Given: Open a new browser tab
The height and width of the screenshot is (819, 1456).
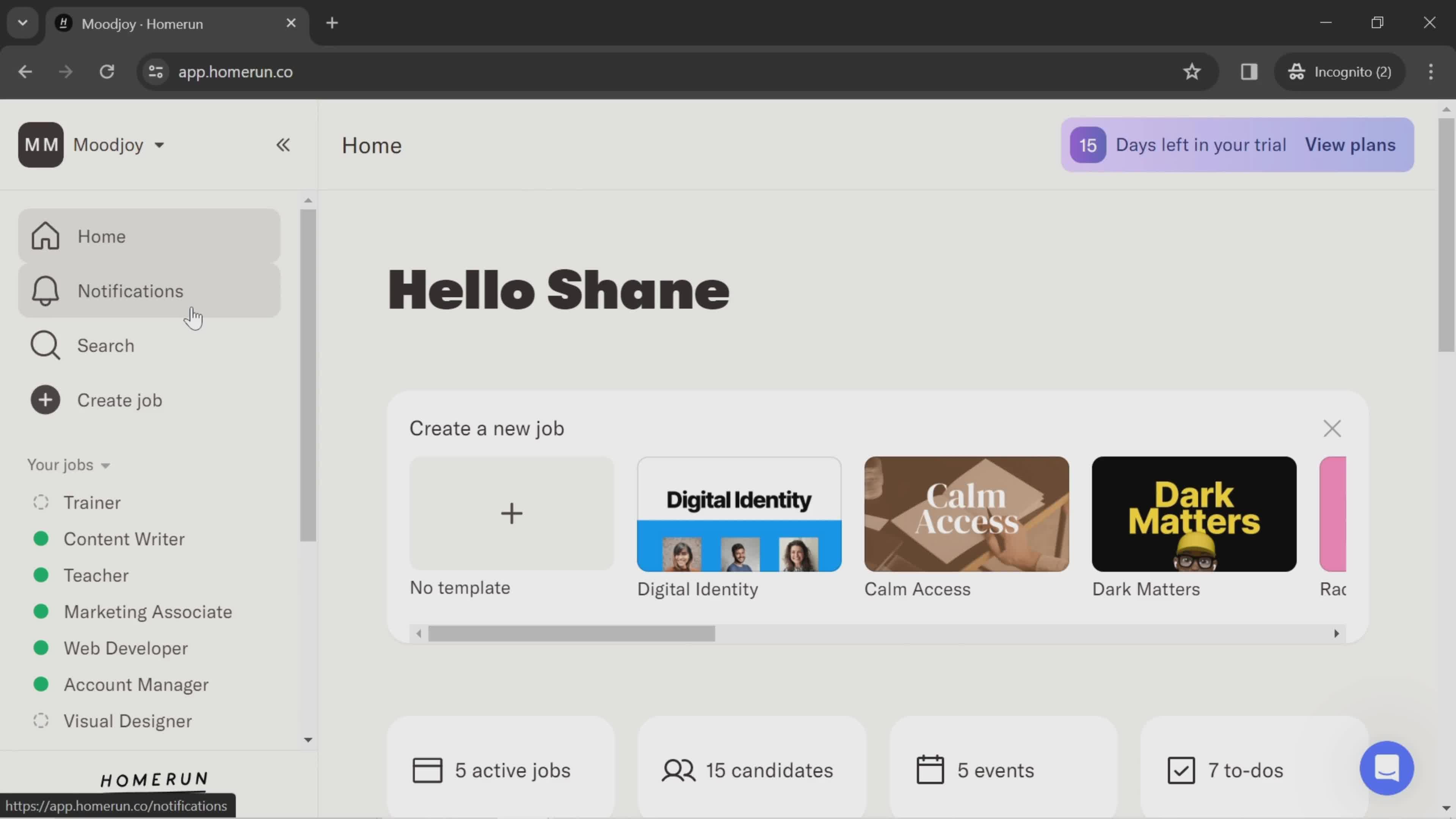Looking at the screenshot, I should pyautogui.click(x=333, y=23).
